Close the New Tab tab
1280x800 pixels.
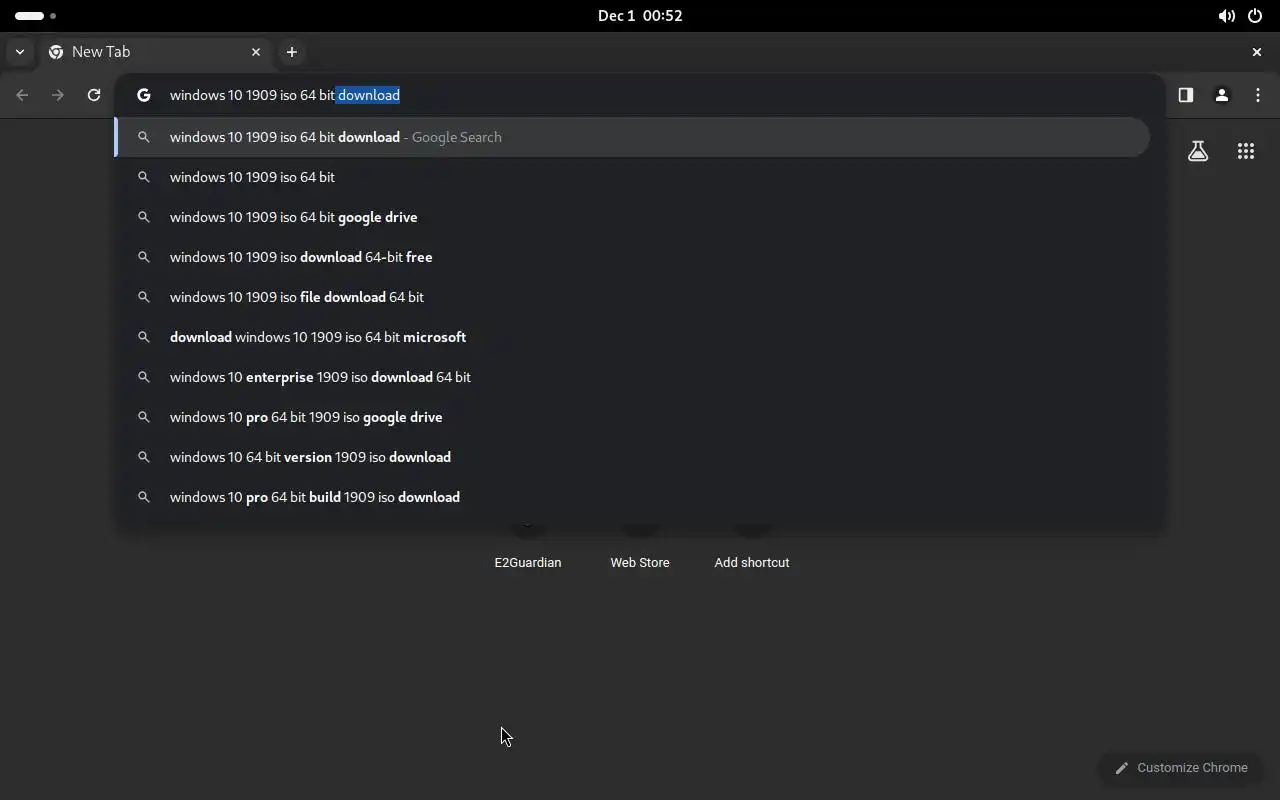(x=256, y=52)
